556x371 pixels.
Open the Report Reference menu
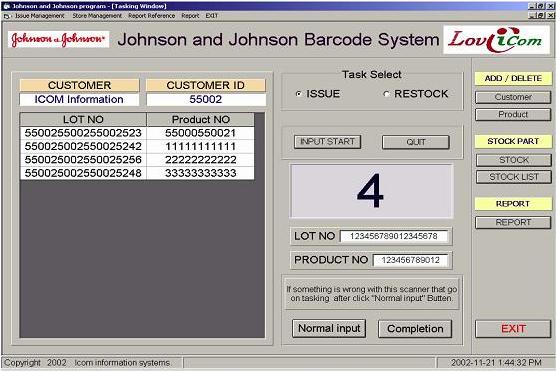(151, 16)
